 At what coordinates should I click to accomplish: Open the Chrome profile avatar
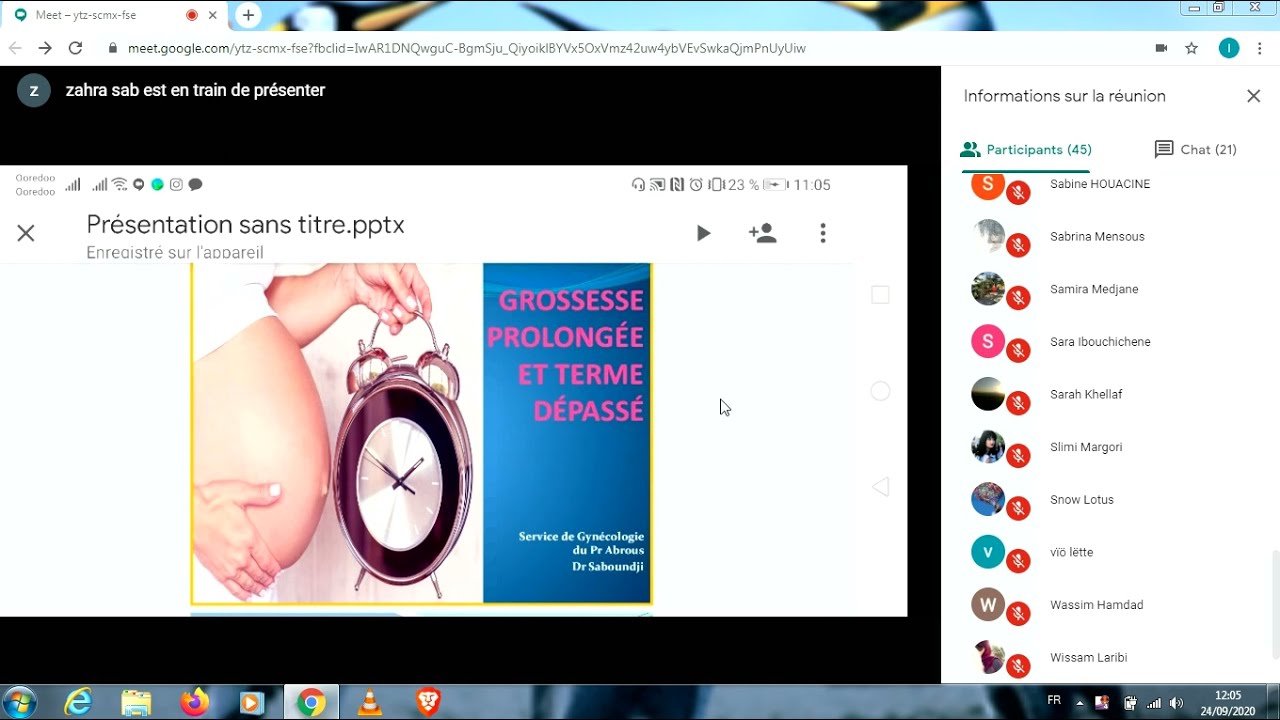pyautogui.click(x=1229, y=48)
